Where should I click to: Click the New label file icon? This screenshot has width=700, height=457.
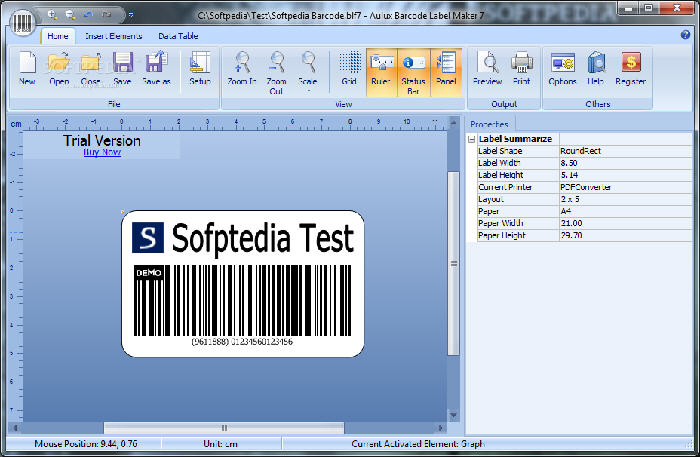[x=27, y=68]
